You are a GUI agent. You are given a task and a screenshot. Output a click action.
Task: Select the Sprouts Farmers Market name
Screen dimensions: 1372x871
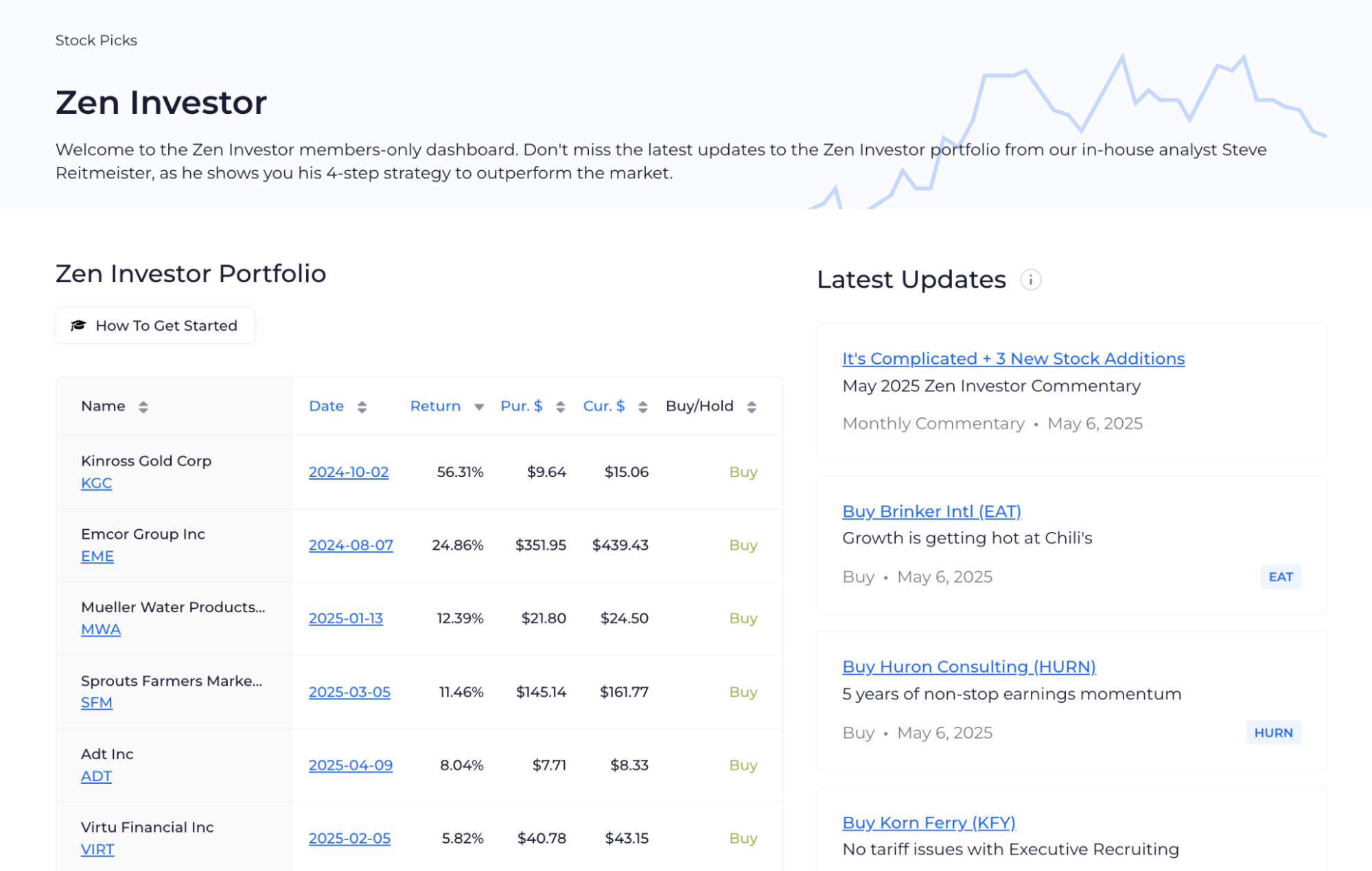click(x=172, y=682)
